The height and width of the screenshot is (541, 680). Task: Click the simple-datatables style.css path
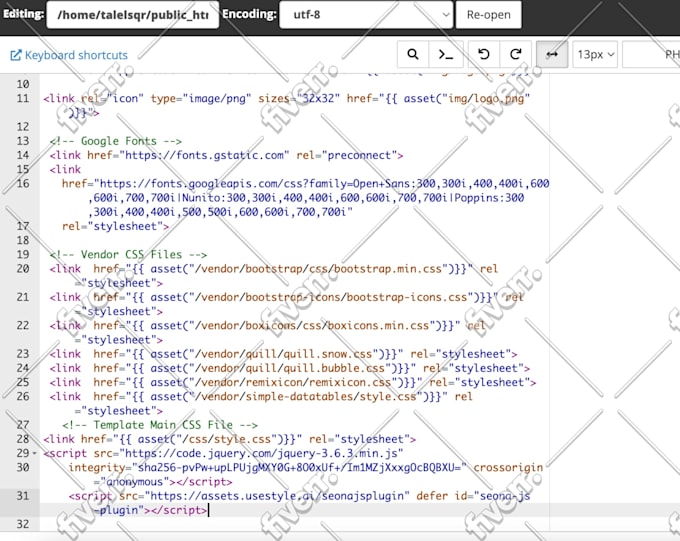[x=306, y=397]
